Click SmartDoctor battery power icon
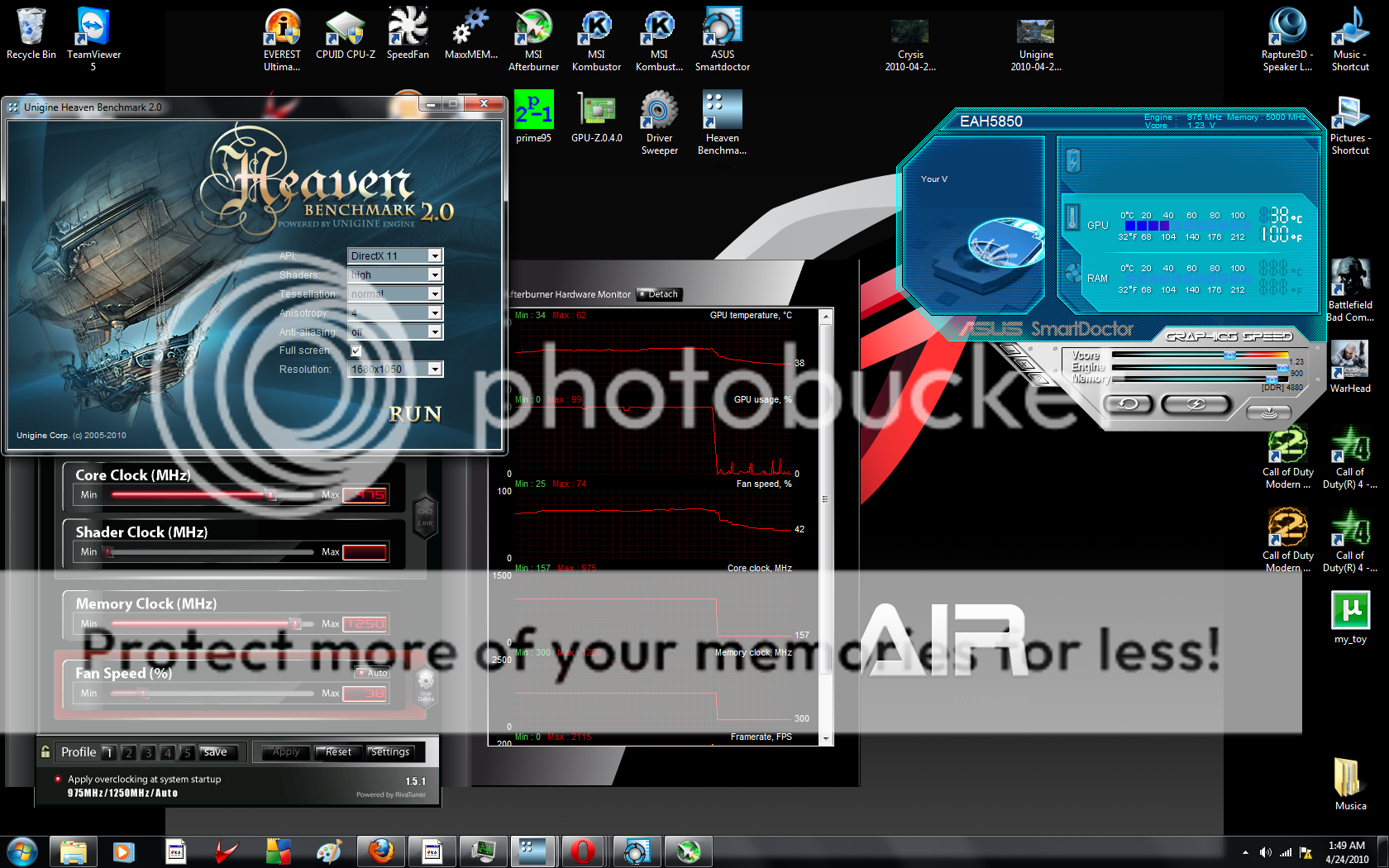 click(x=1073, y=160)
